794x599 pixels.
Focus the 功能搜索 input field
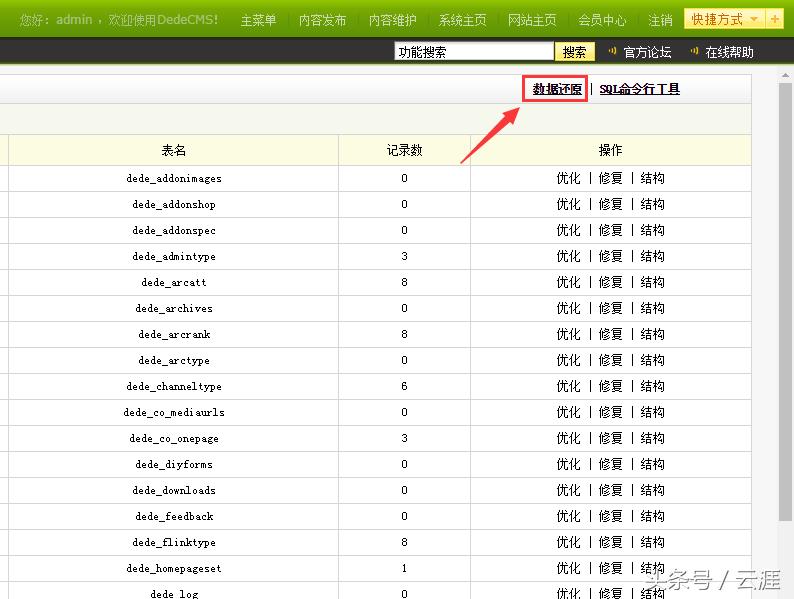tap(474, 52)
